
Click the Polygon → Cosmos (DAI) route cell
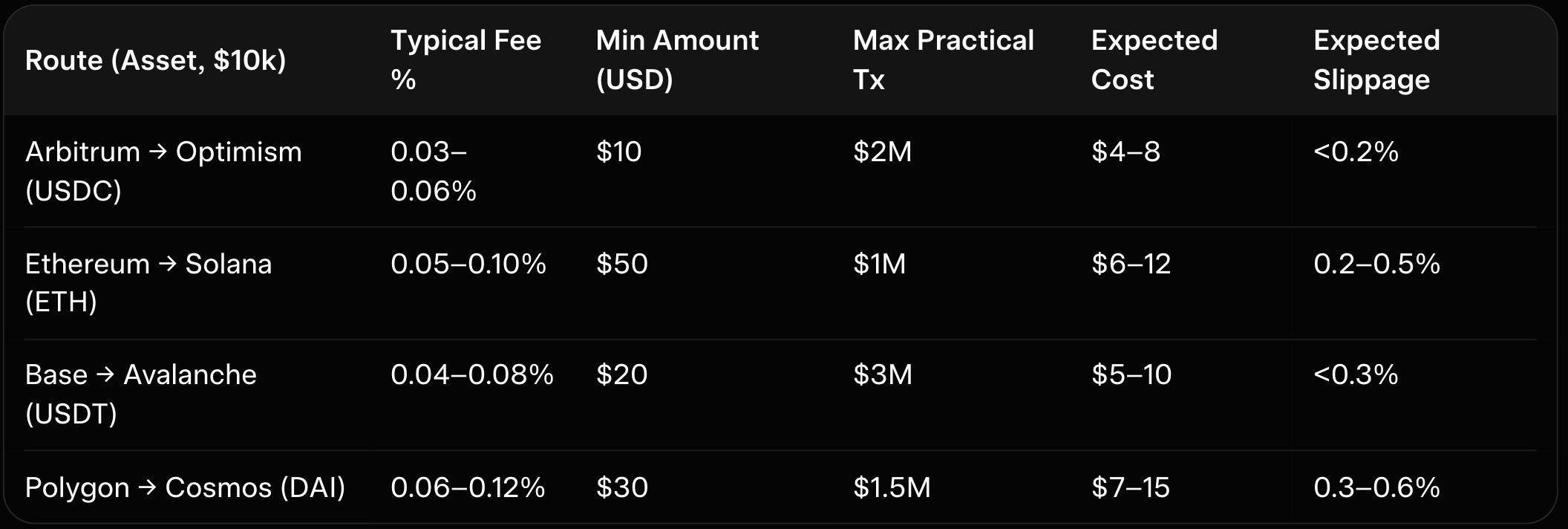tap(185, 487)
